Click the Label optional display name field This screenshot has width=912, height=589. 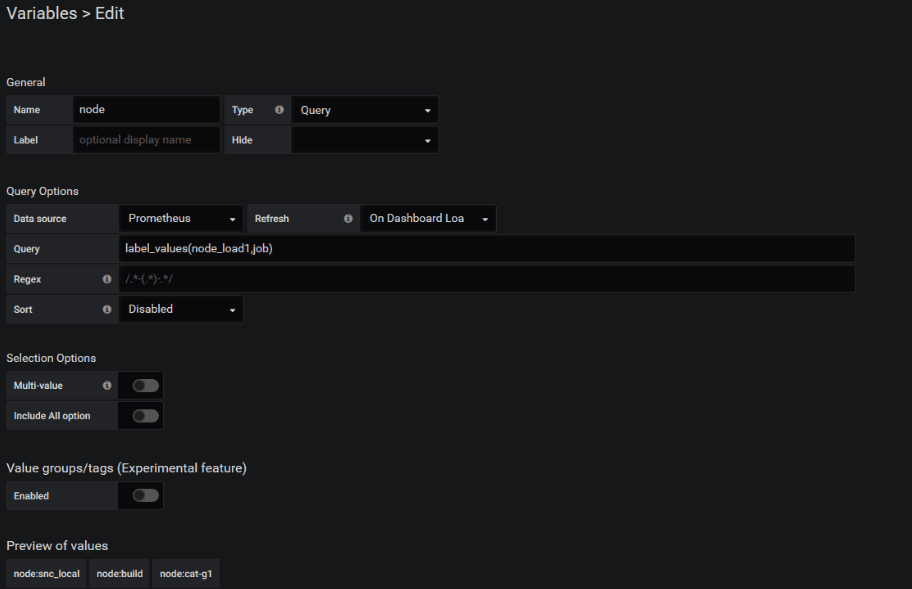147,140
